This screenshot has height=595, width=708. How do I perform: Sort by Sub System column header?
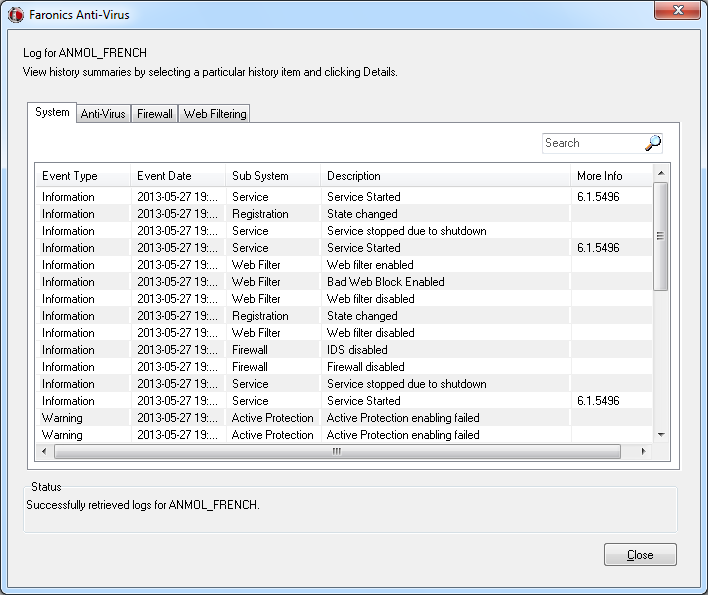(x=273, y=176)
